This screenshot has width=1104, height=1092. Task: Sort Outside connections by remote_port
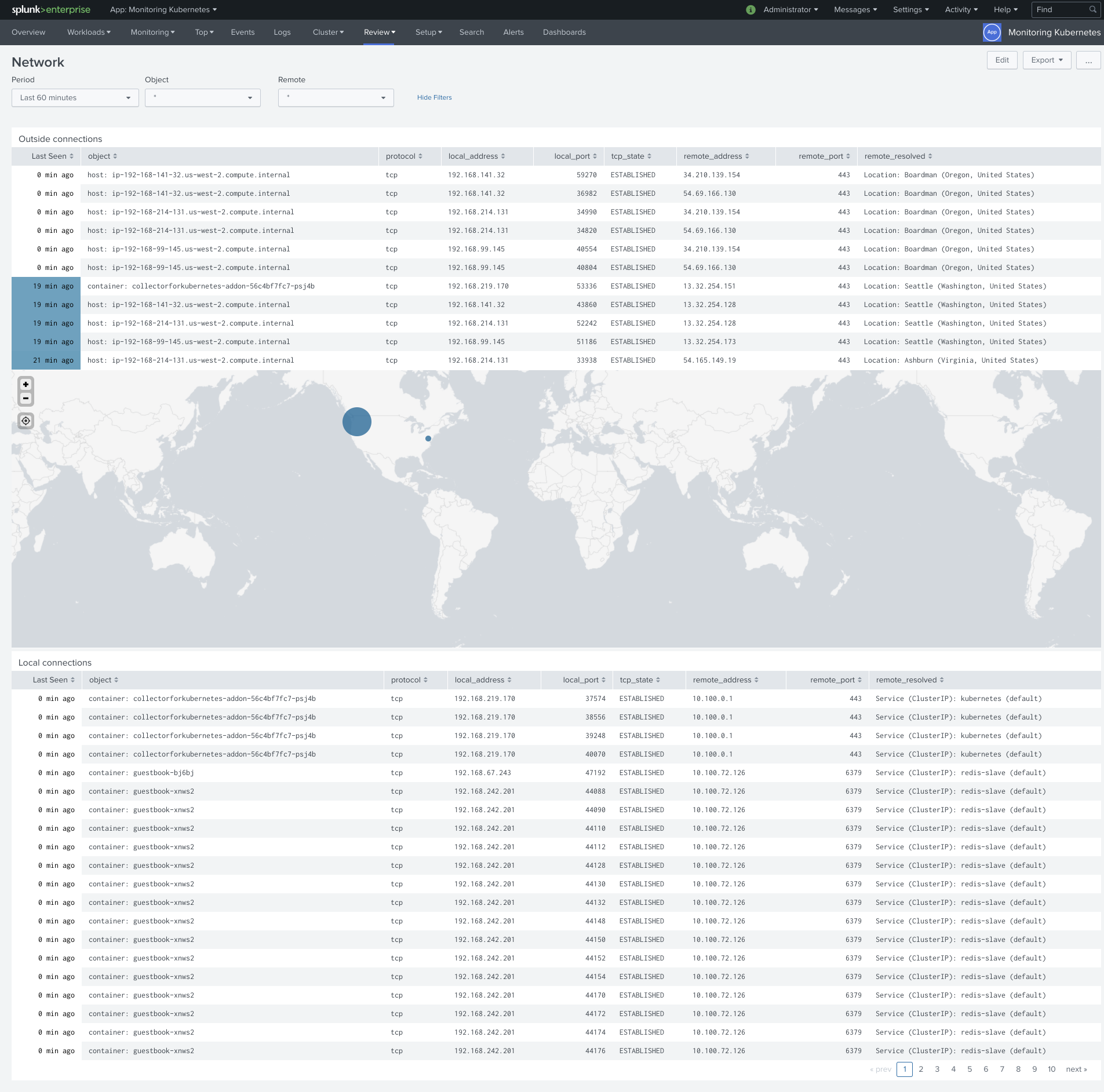(x=824, y=156)
